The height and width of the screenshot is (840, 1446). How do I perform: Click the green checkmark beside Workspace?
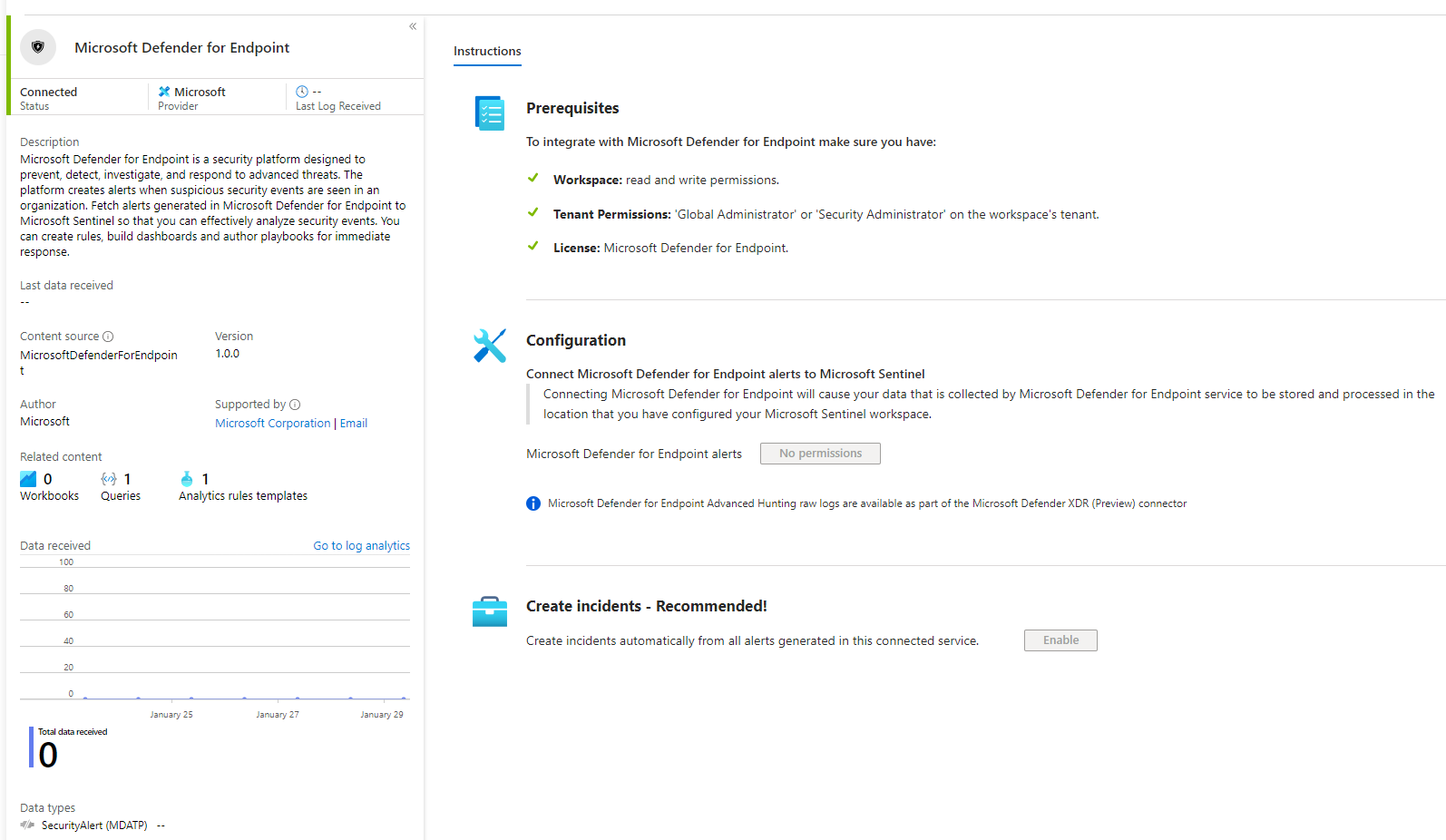pyautogui.click(x=533, y=178)
